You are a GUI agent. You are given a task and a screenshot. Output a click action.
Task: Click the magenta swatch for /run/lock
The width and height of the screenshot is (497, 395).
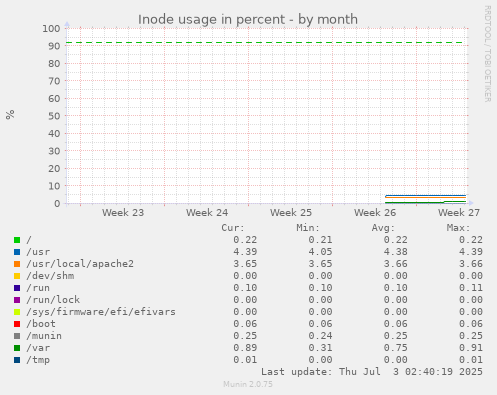[17, 300]
